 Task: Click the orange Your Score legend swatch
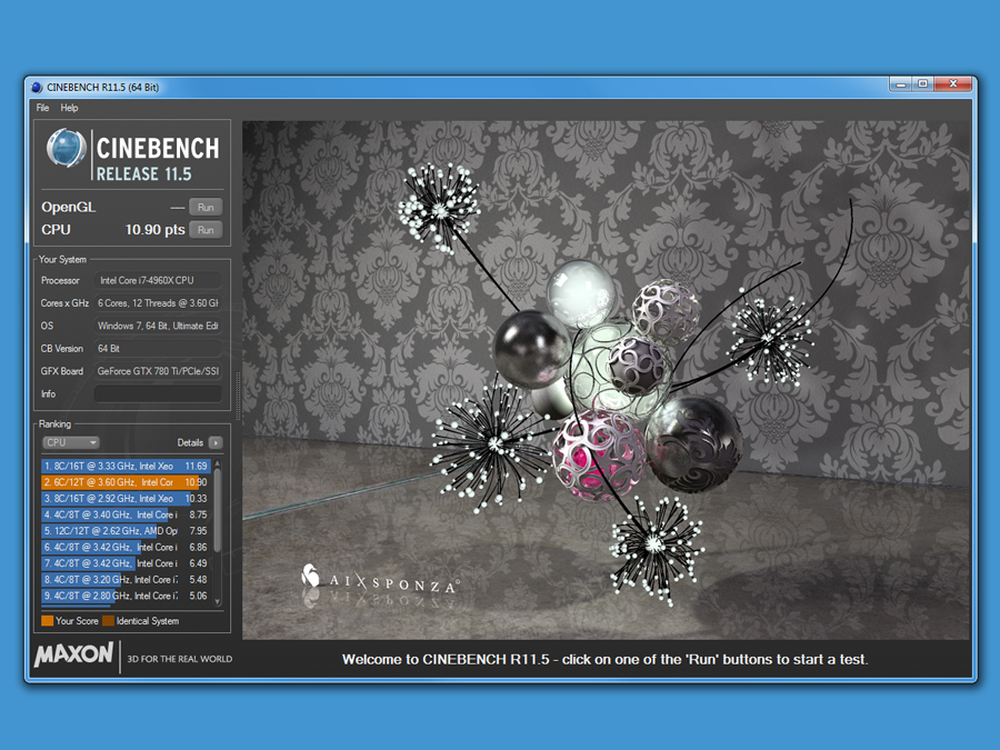click(47, 621)
